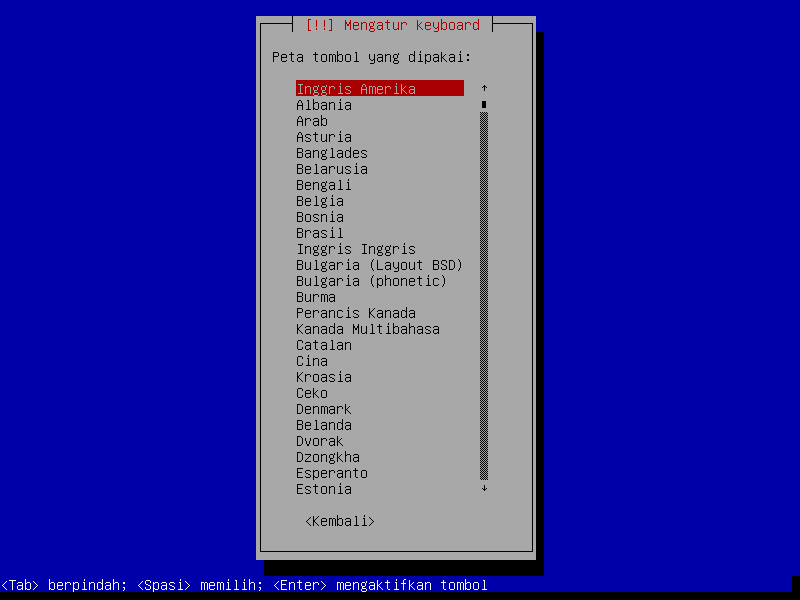Choose Bulgaria (Layout BSD) entry
Image resolution: width=800 pixels, height=600 pixels.
tap(379, 265)
